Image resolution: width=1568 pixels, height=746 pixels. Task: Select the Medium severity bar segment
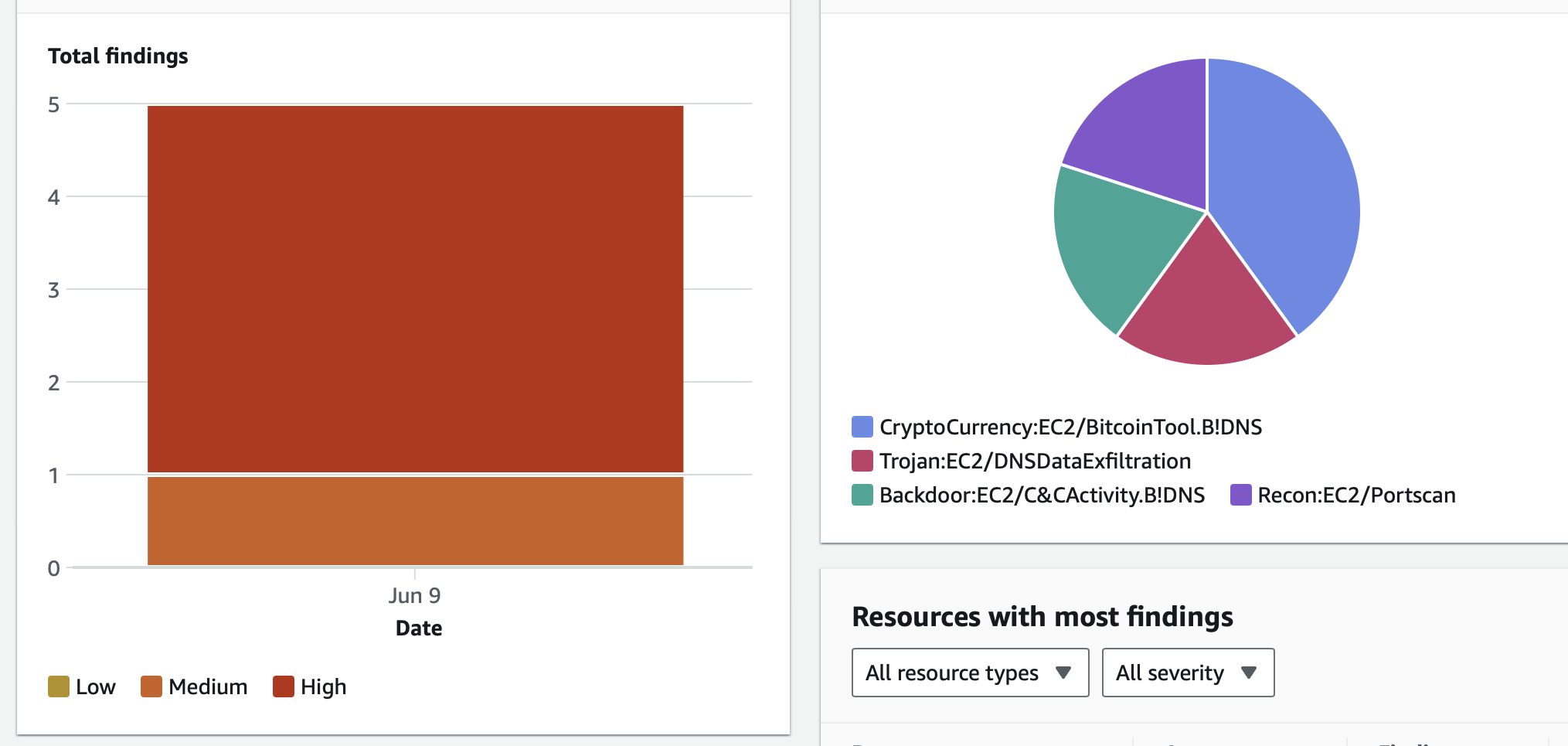click(x=415, y=520)
